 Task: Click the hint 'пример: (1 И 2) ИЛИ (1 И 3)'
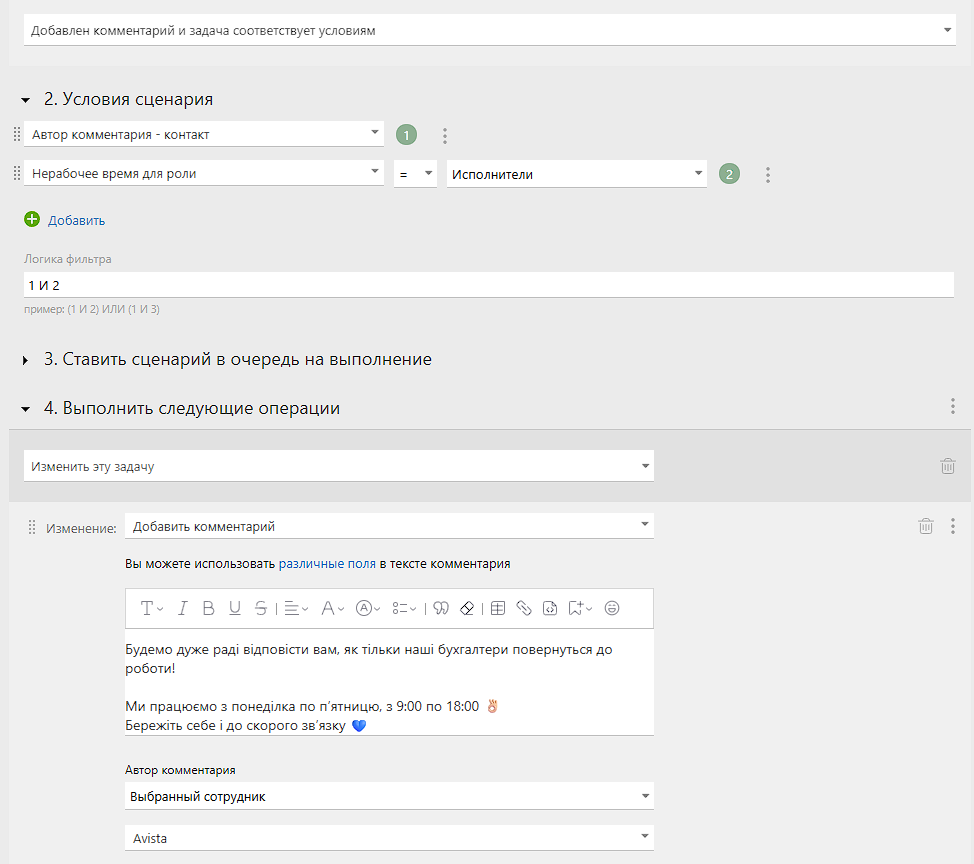[x=92, y=309]
